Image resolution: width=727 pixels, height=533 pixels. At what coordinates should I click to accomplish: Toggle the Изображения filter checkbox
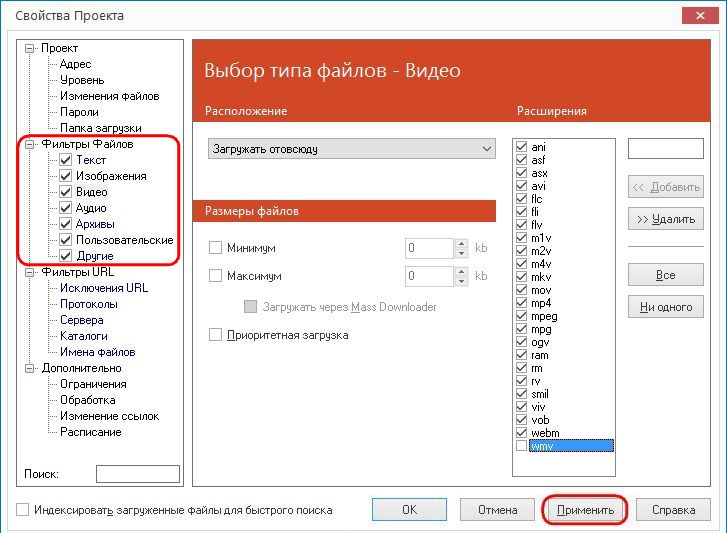(65, 176)
